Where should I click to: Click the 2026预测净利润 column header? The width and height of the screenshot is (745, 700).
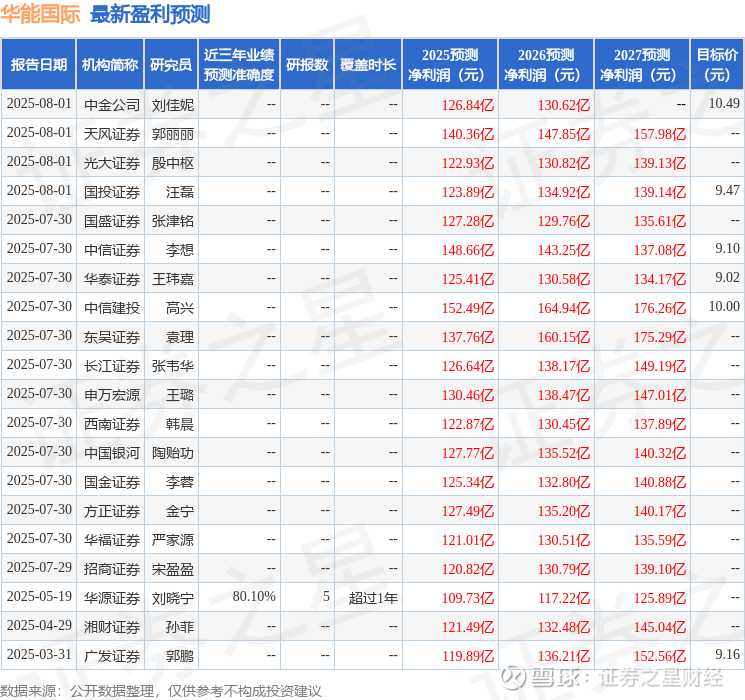[546, 64]
